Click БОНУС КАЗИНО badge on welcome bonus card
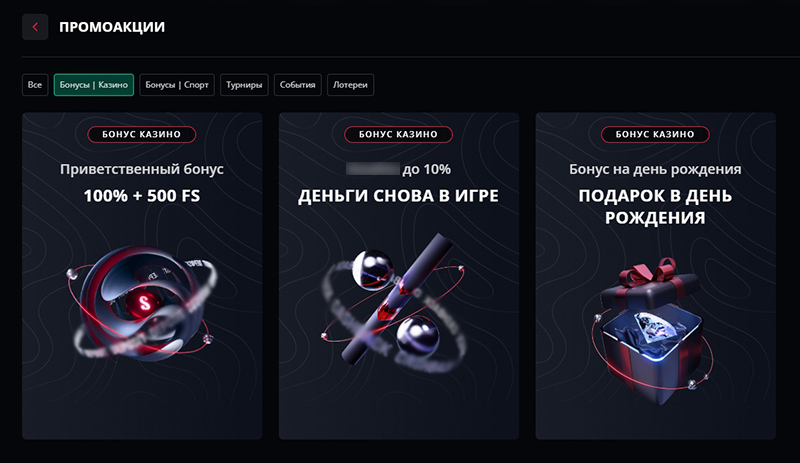 tap(142, 134)
